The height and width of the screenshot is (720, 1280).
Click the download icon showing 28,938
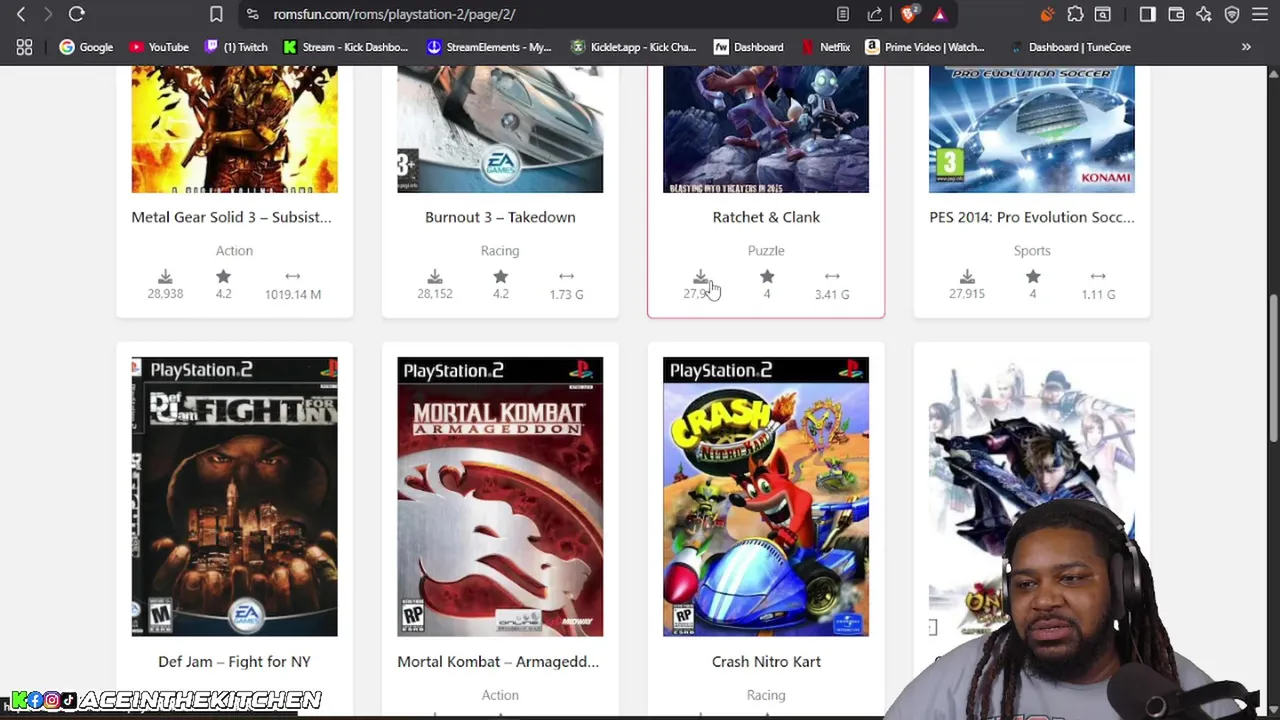click(165, 277)
